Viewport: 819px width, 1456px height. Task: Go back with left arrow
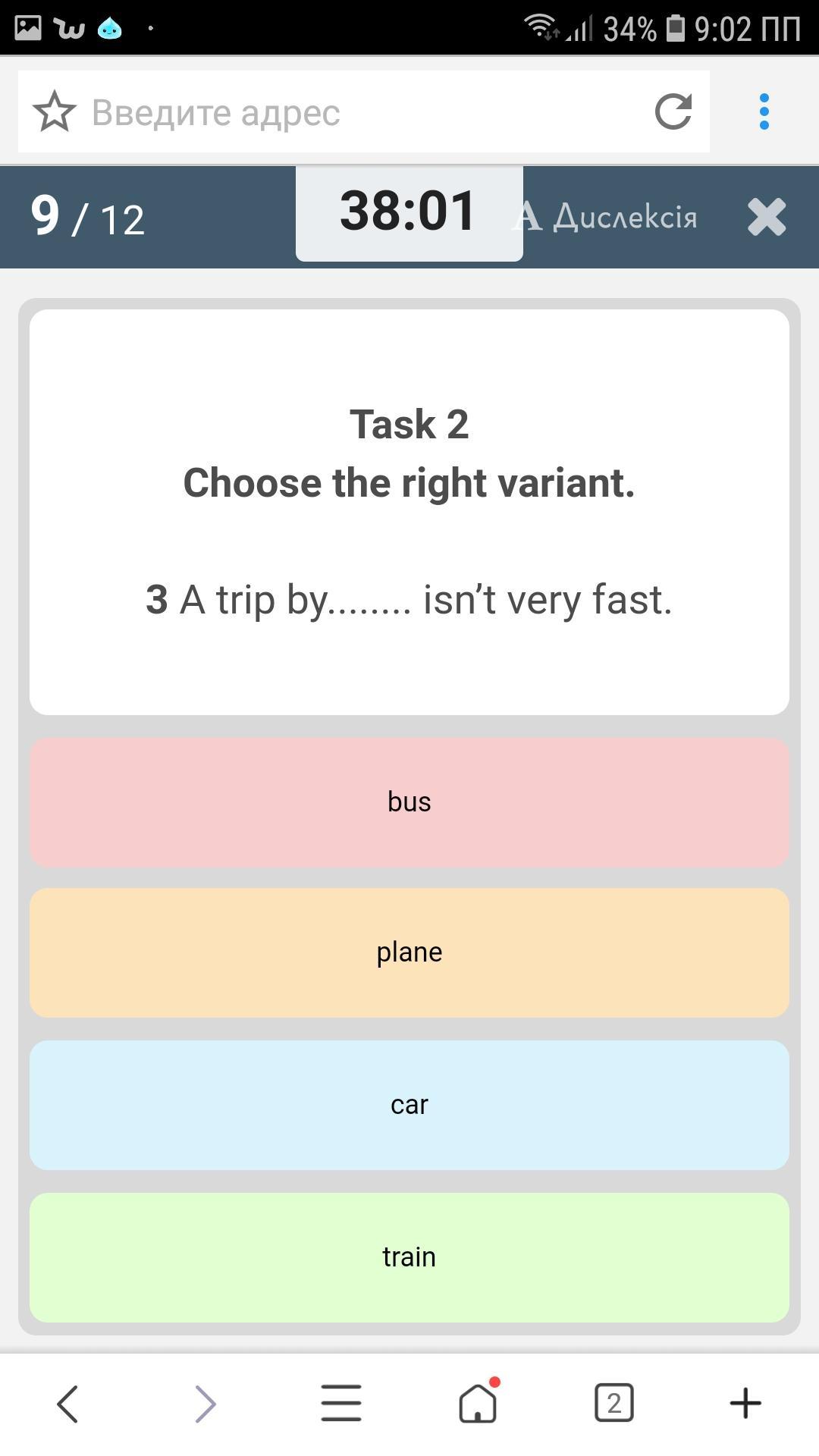point(67,1404)
